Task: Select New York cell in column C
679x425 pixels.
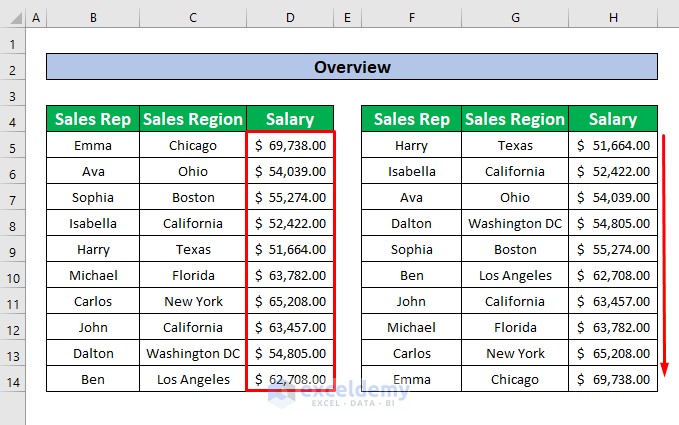Action: 193,301
